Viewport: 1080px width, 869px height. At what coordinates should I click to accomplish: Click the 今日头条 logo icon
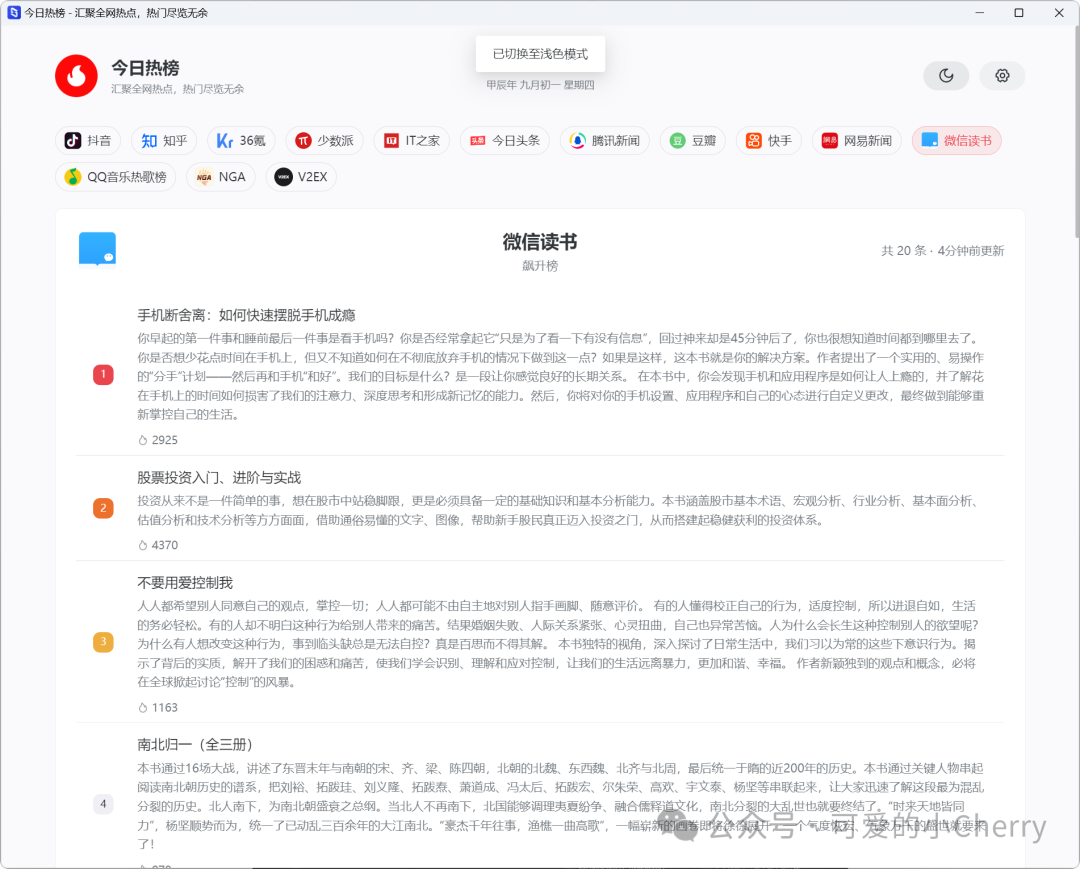tap(478, 140)
